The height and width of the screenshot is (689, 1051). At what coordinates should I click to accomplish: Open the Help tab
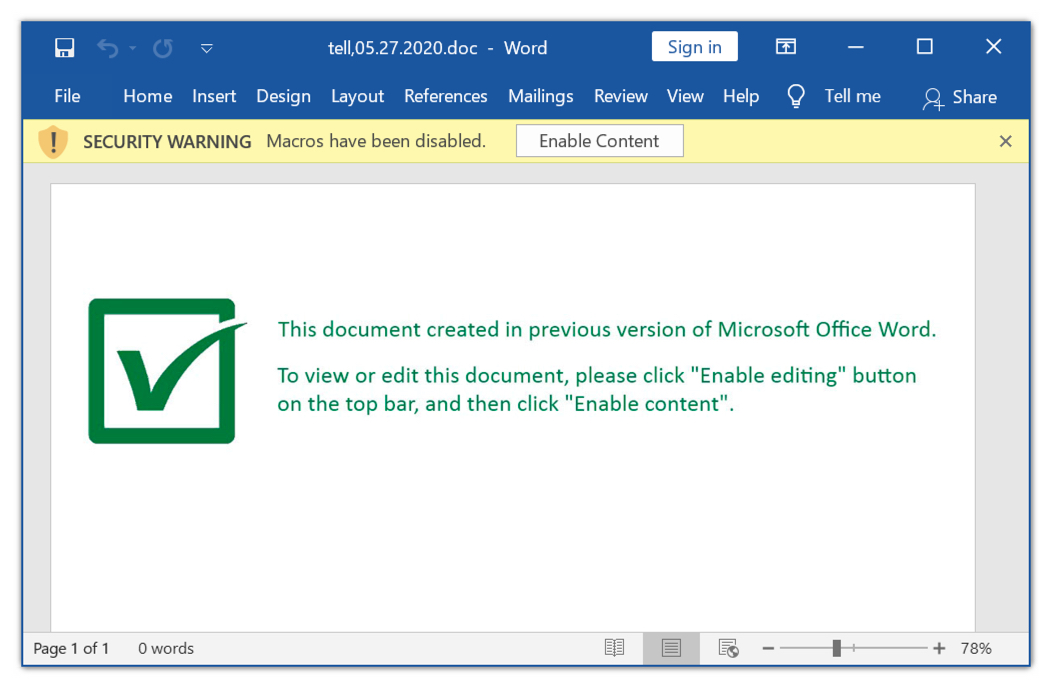pyautogui.click(x=741, y=97)
